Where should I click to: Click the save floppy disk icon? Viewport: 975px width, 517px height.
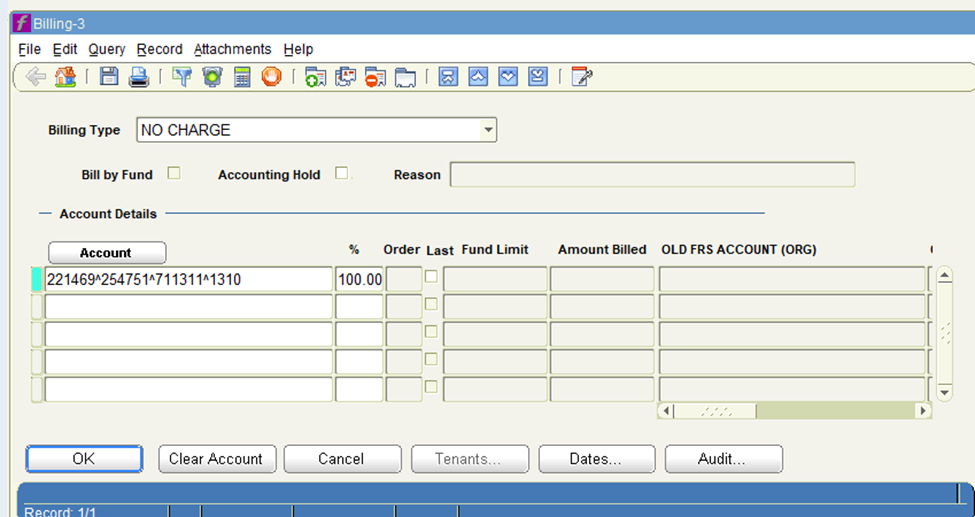(x=109, y=77)
